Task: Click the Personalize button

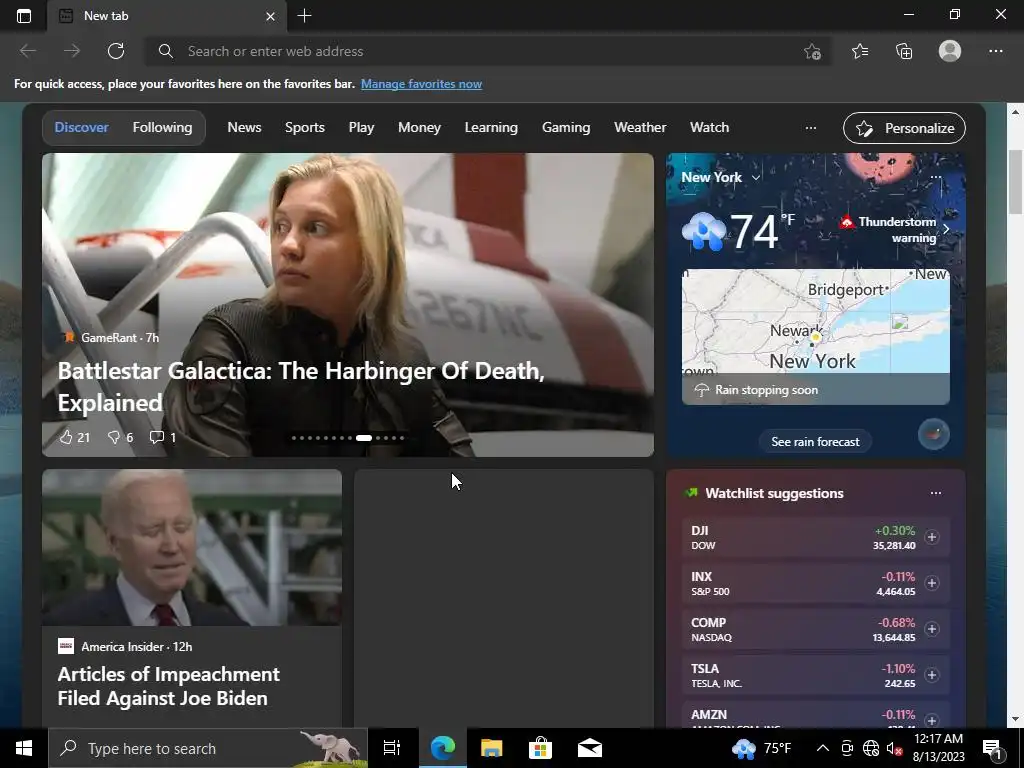Action: click(x=904, y=128)
